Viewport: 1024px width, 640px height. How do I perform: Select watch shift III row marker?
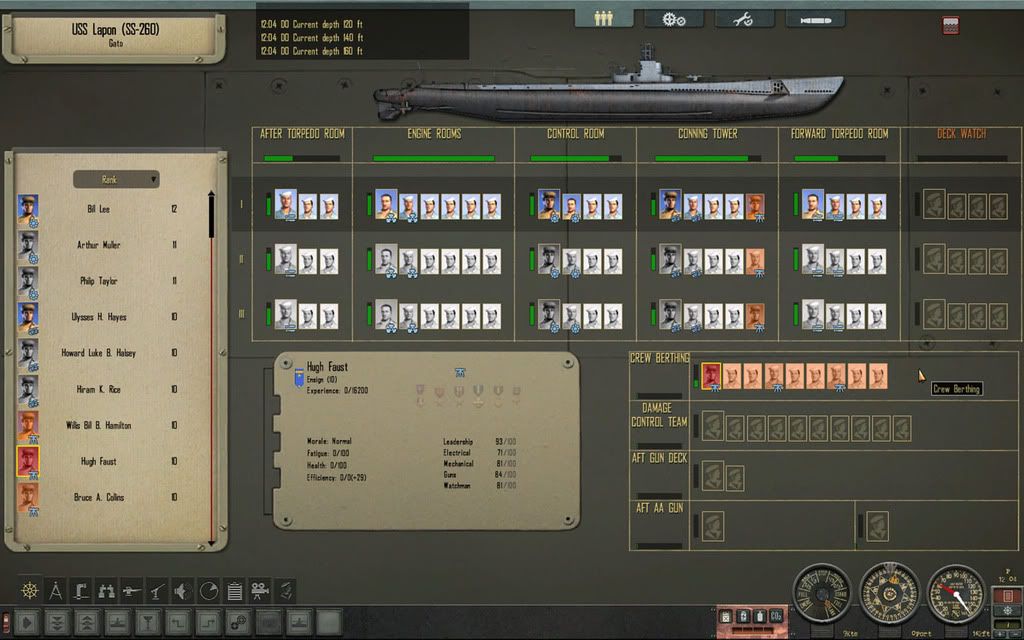[x=241, y=314]
